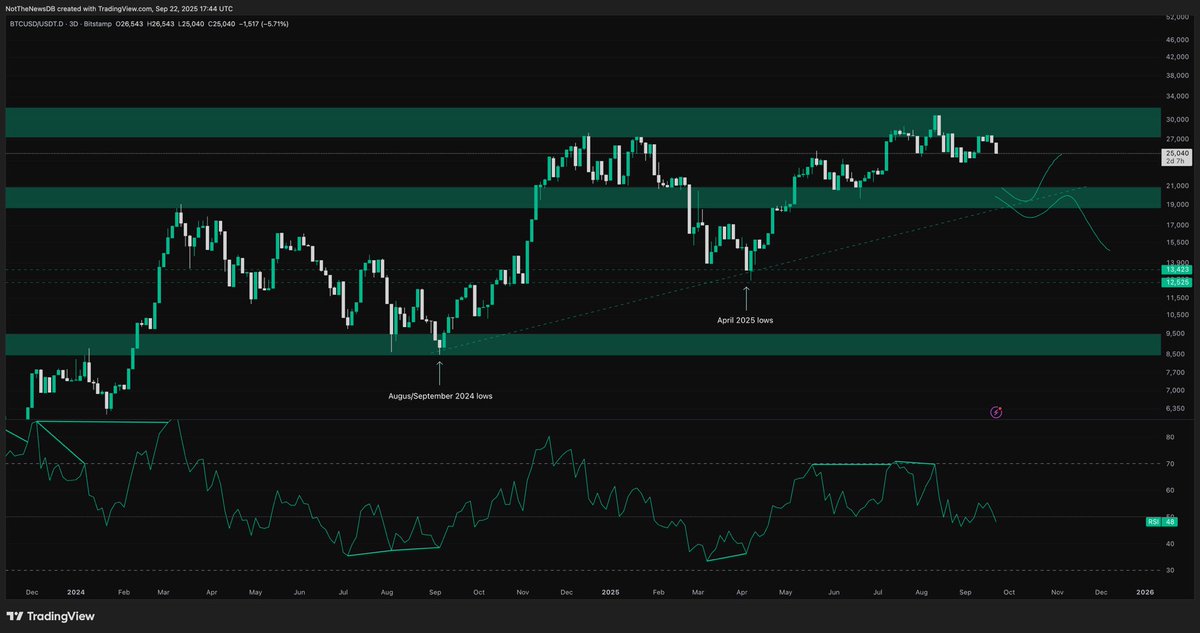Viewport: 1200px width, 633px height.
Task: Select the 'Augus/September 2024 lows' annotation
Action: click(x=440, y=396)
